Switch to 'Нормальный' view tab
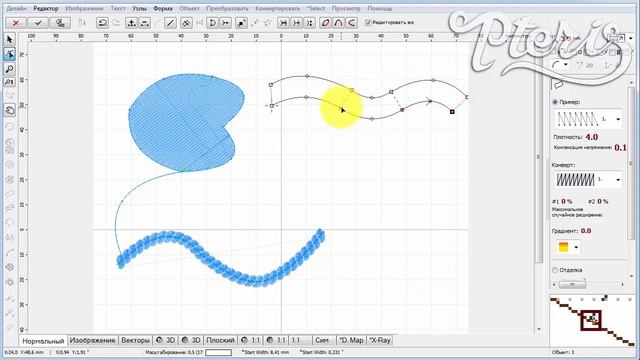The image size is (640, 360). (x=43, y=340)
